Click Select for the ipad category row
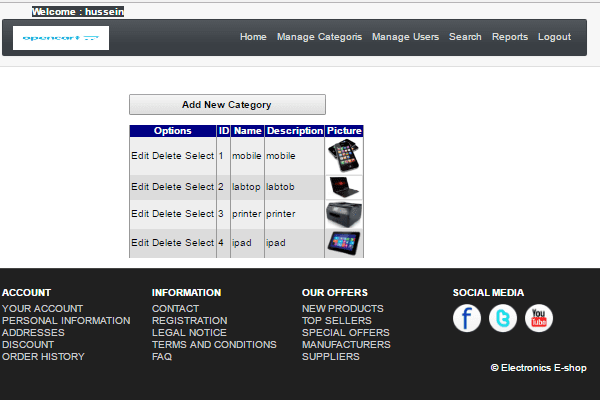This screenshot has height=404, width=600. 199,243
